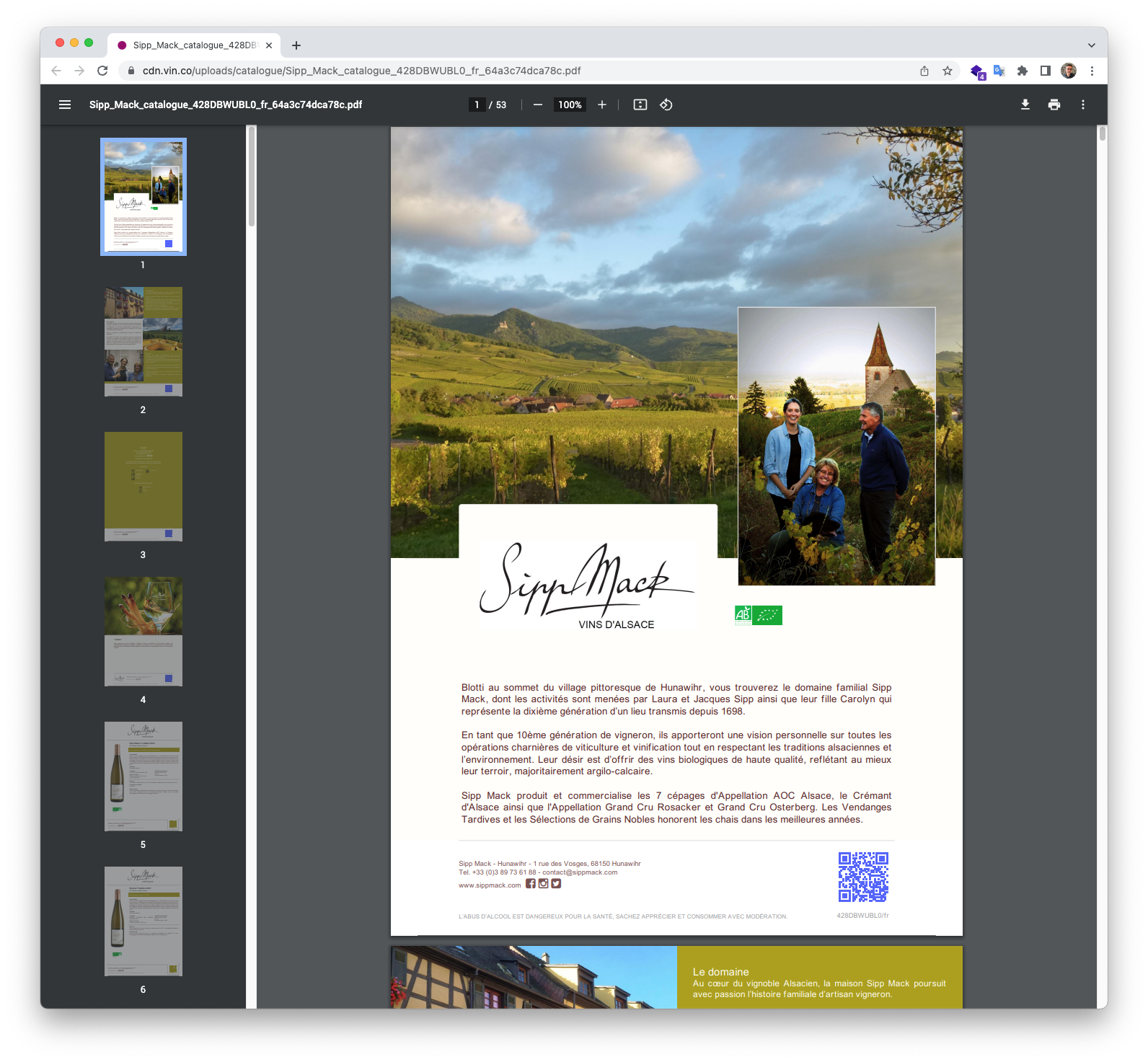The image size is (1148, 1062).
Task: Click the "Le domaine" heading
Action: click(x=720, y=972)
